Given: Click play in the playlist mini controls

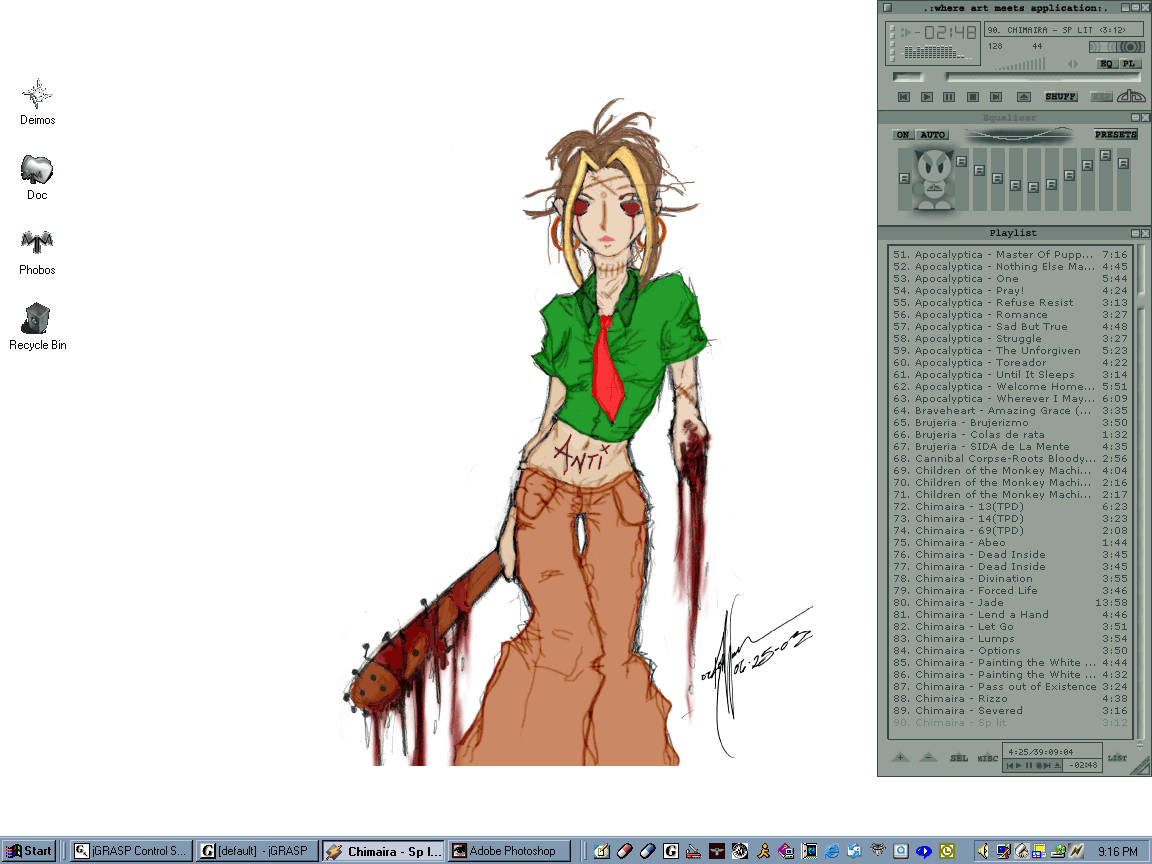Looking at the screenshot, I should point(1019,766).
